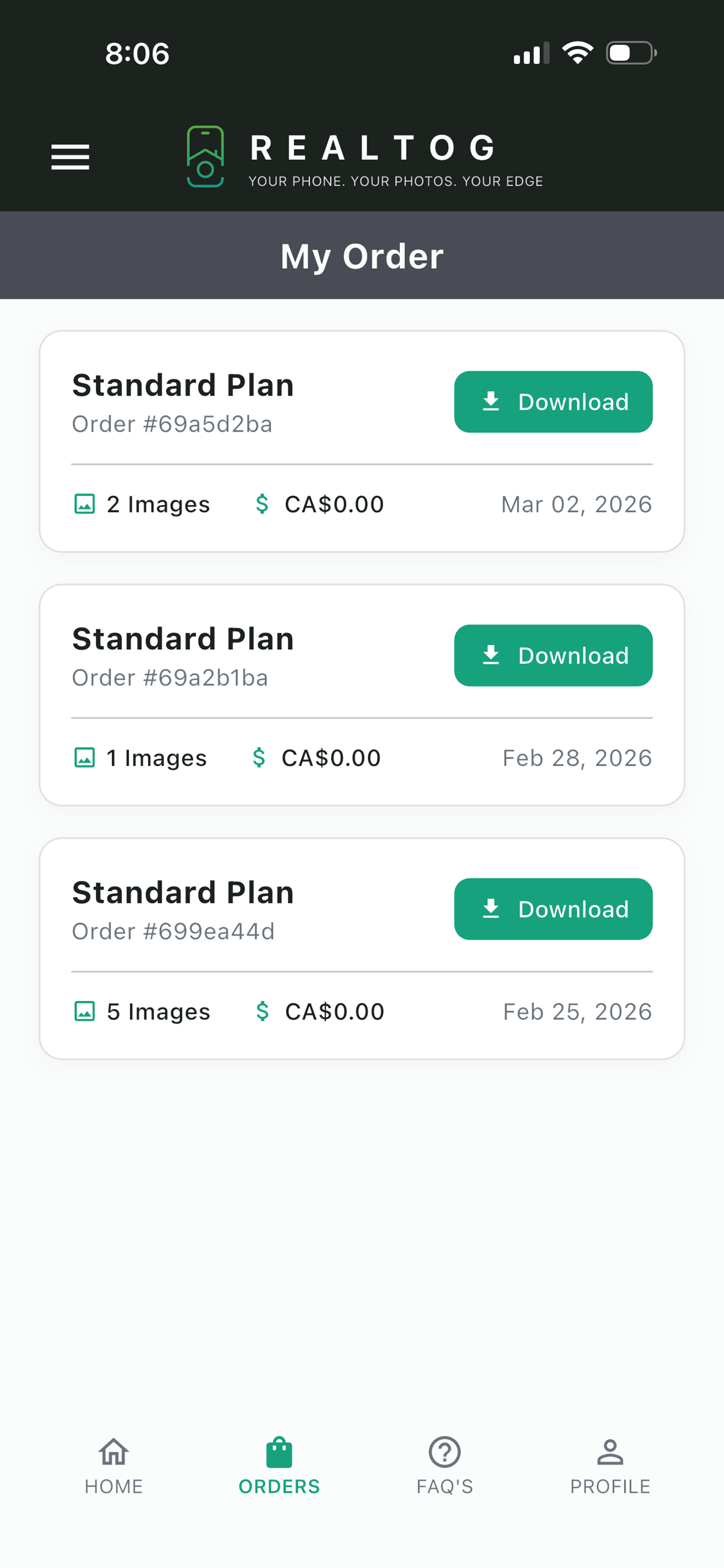Go to the Home tab

point(114,1466)
